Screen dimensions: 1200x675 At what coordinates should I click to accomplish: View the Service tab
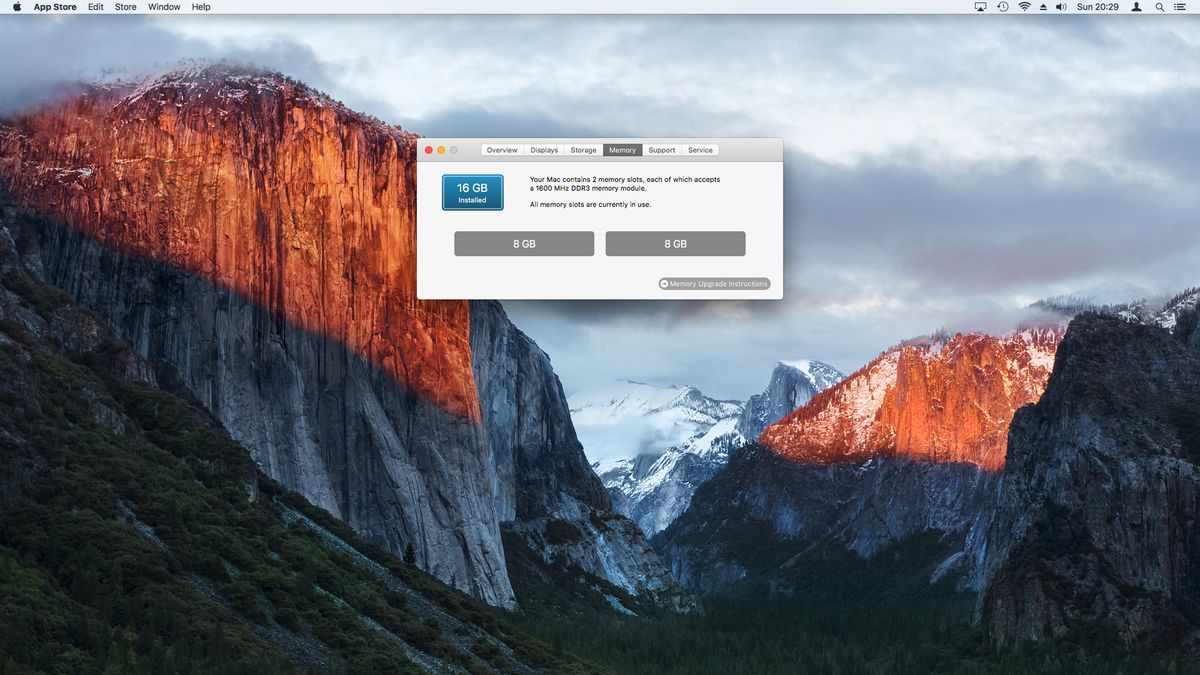(x=700, y=149)
